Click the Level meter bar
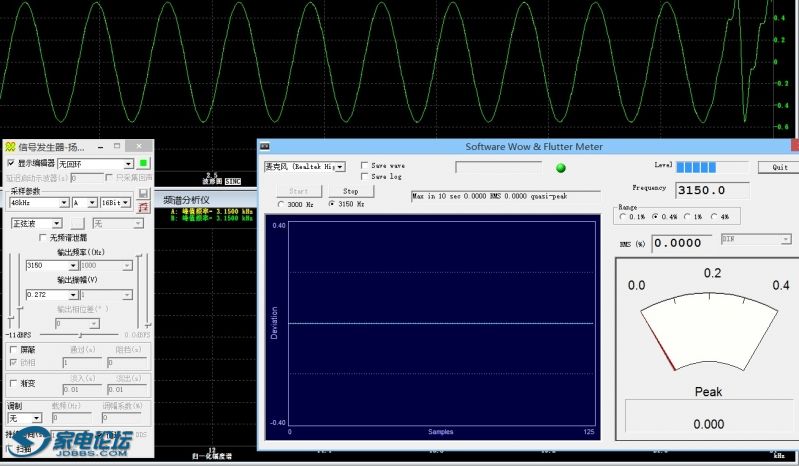The image size is (799, 466). tap(712, 167)
